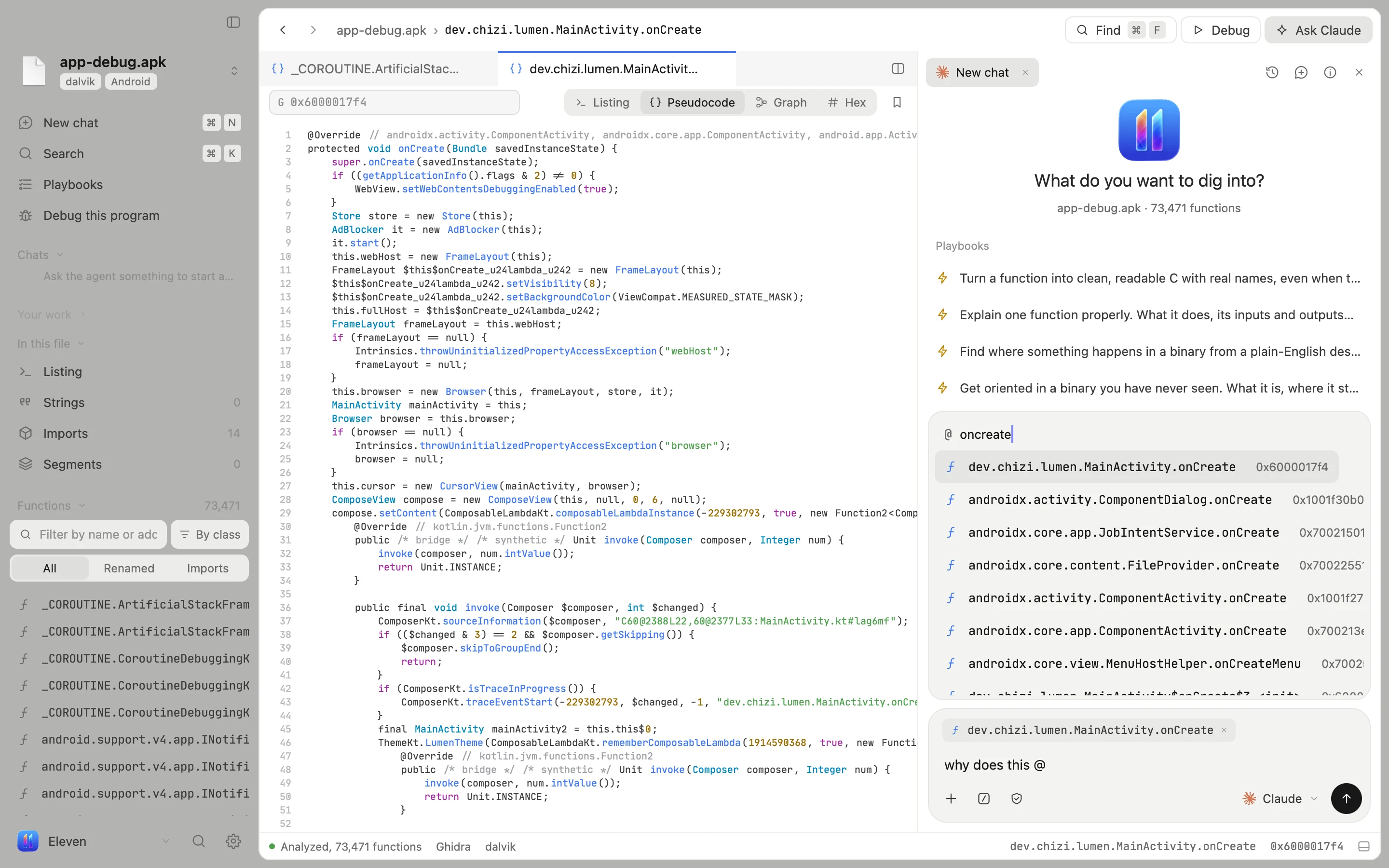The width and height of the screenshot is (1389, 868).
Task: Click the Debug button
Action: (1221, 30)
